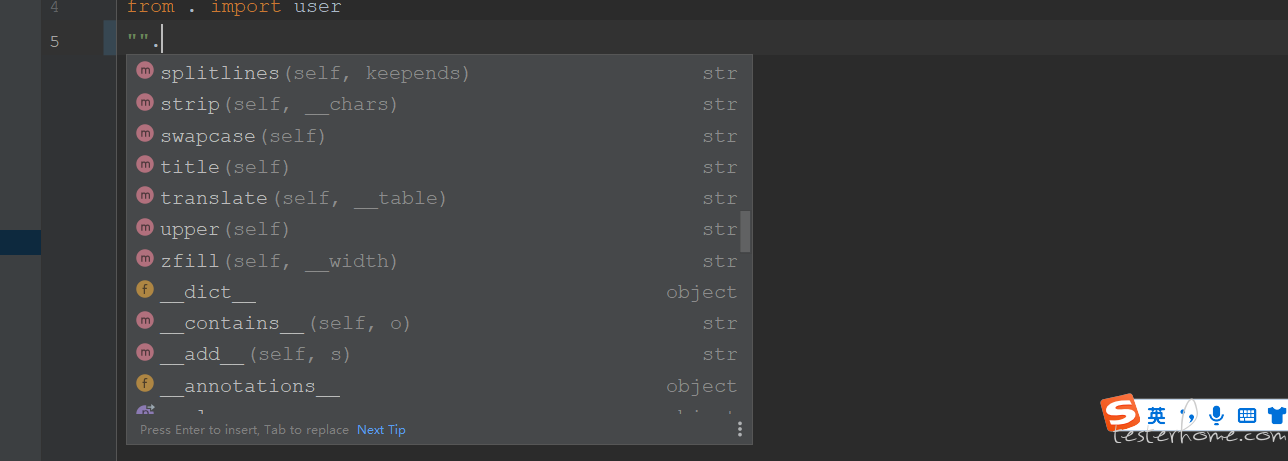
Task: Open the Next Tip link
Action: (381, 430)
